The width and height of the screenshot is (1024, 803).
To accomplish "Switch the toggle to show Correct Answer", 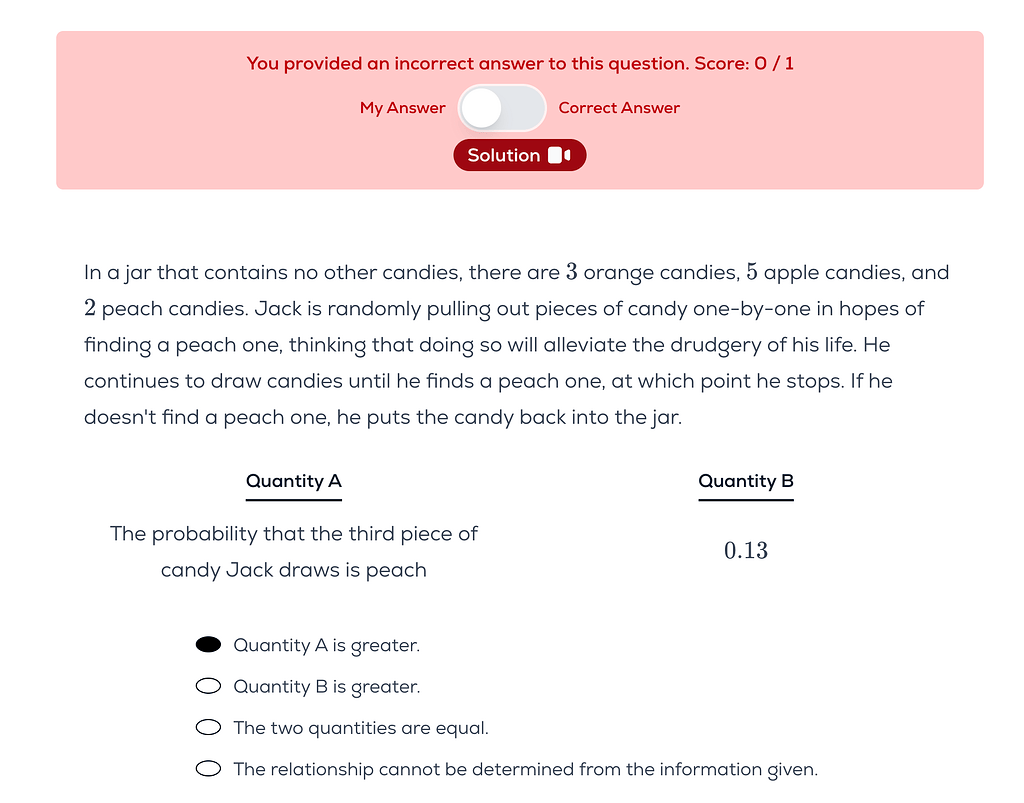I will pos(502,107).
